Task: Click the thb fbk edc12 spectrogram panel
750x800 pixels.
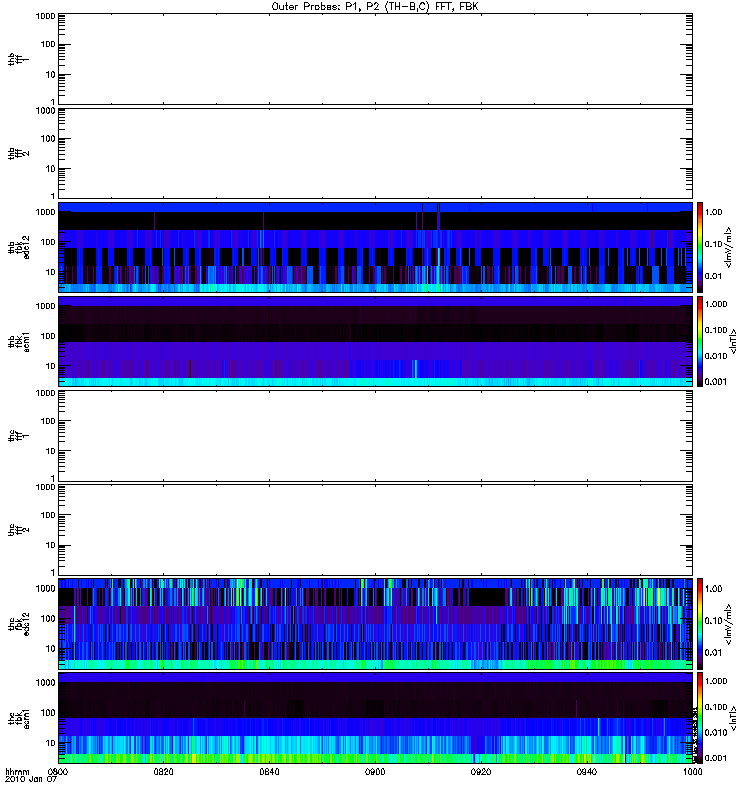Action: point(376,247)
